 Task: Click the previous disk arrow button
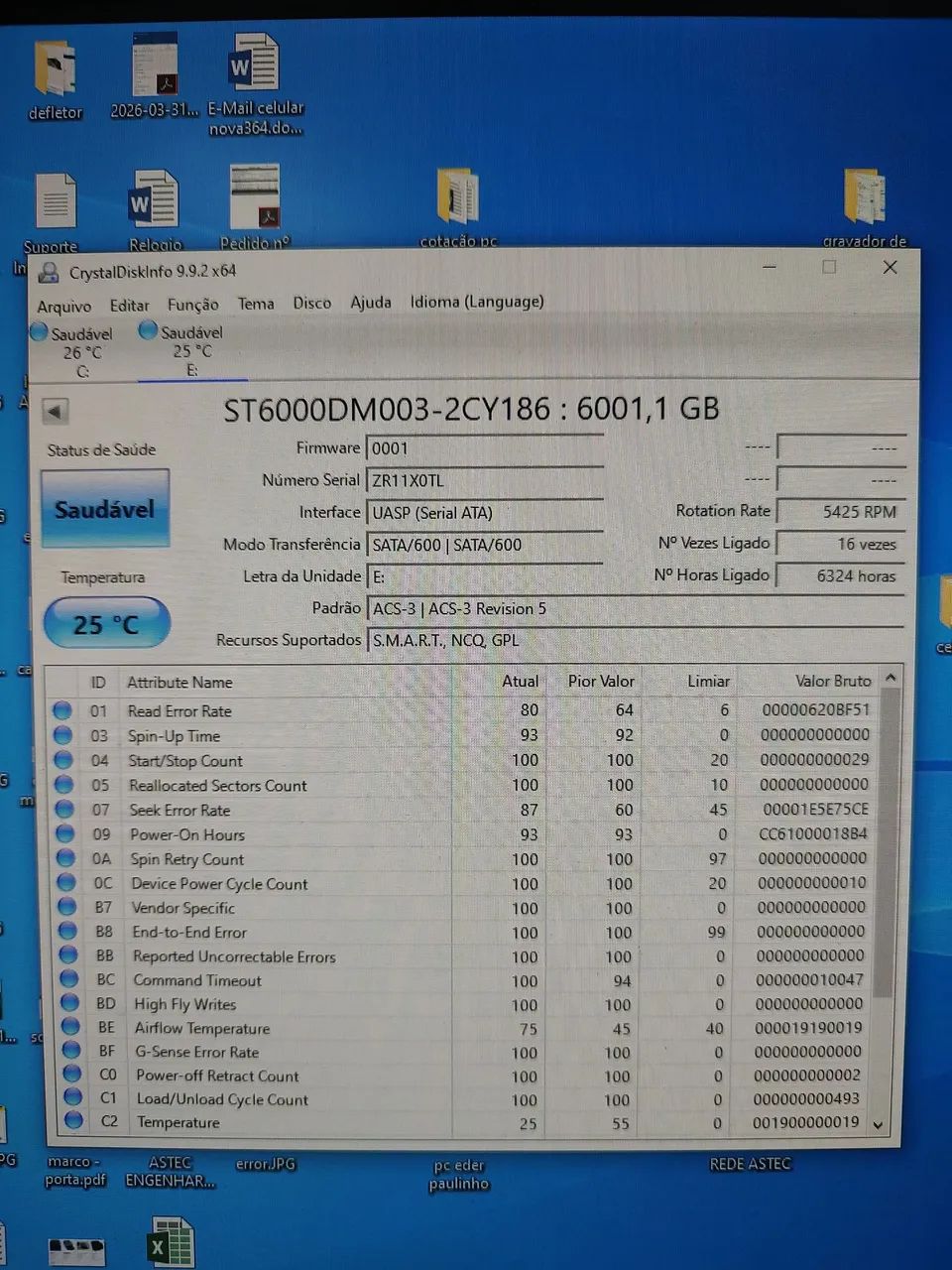(56, 411)
